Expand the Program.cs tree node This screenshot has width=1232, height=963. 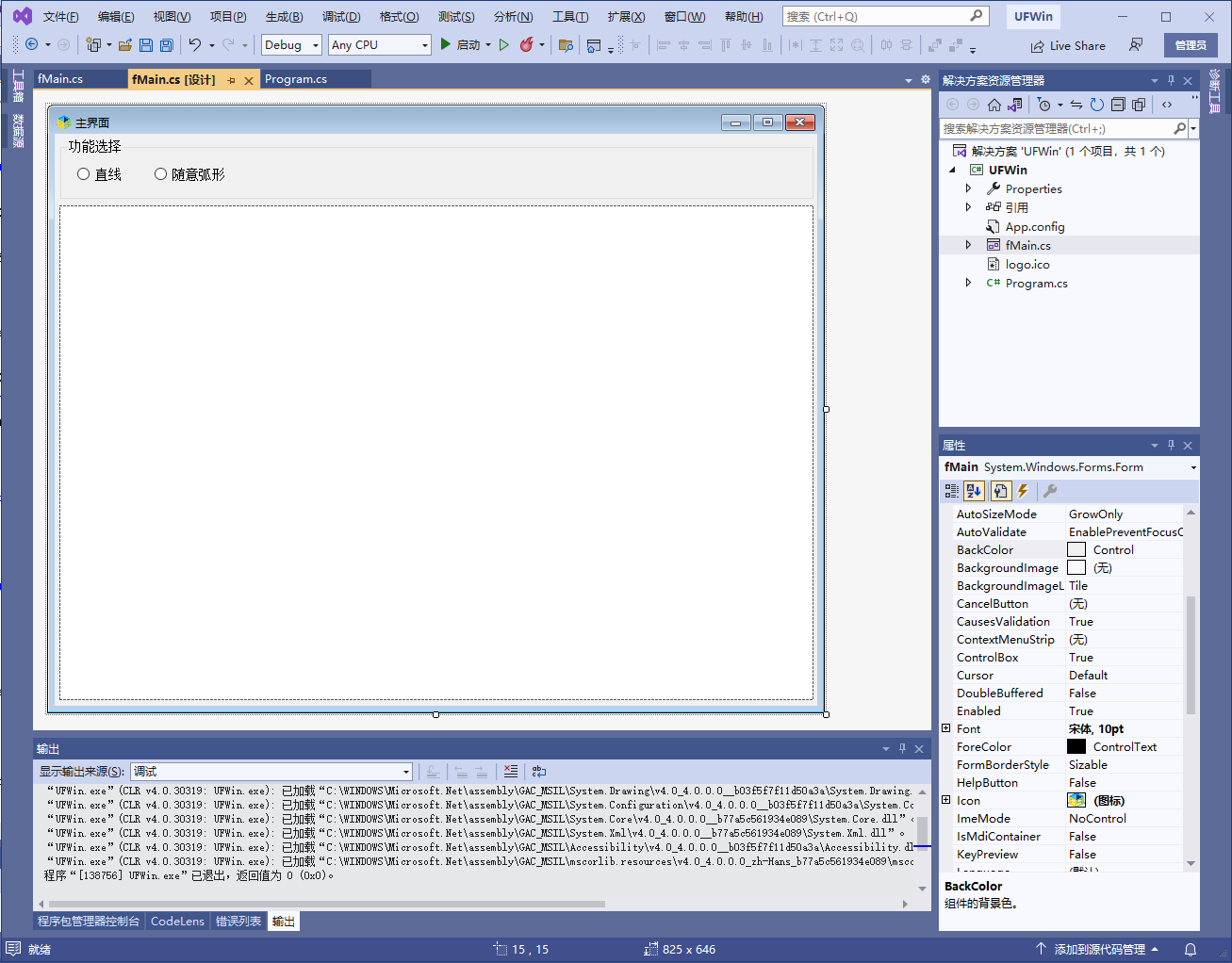pos(968,283)
